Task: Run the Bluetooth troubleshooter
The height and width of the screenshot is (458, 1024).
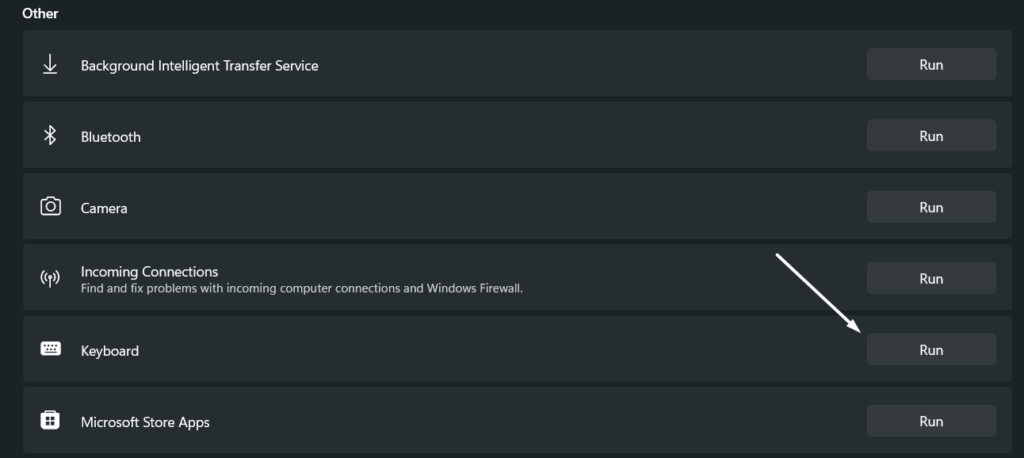Action: [931, 136]
